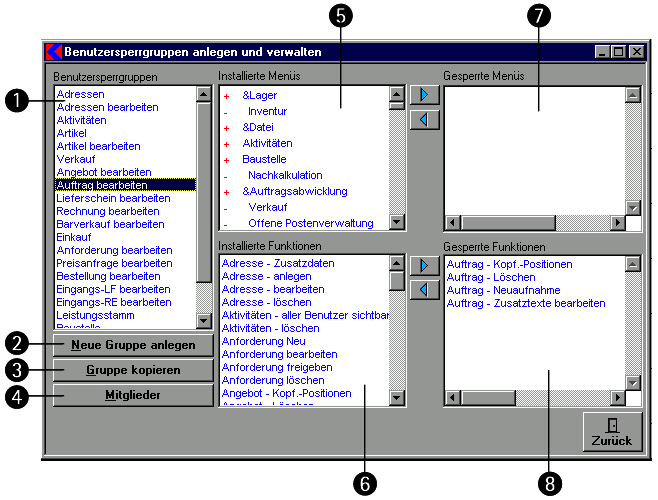
Task: Select Adresse - anlegen in installed functions
Action: (266, 276)
